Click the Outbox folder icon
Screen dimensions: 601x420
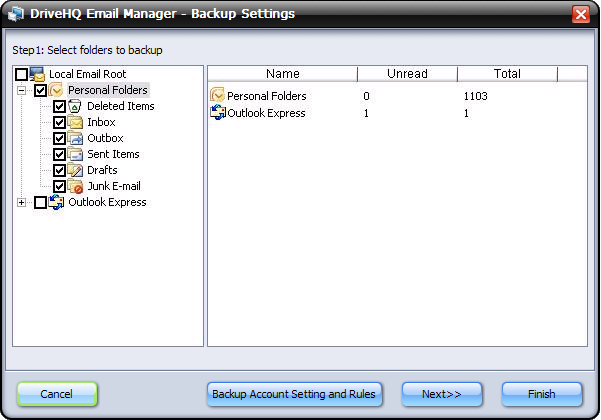76,138
